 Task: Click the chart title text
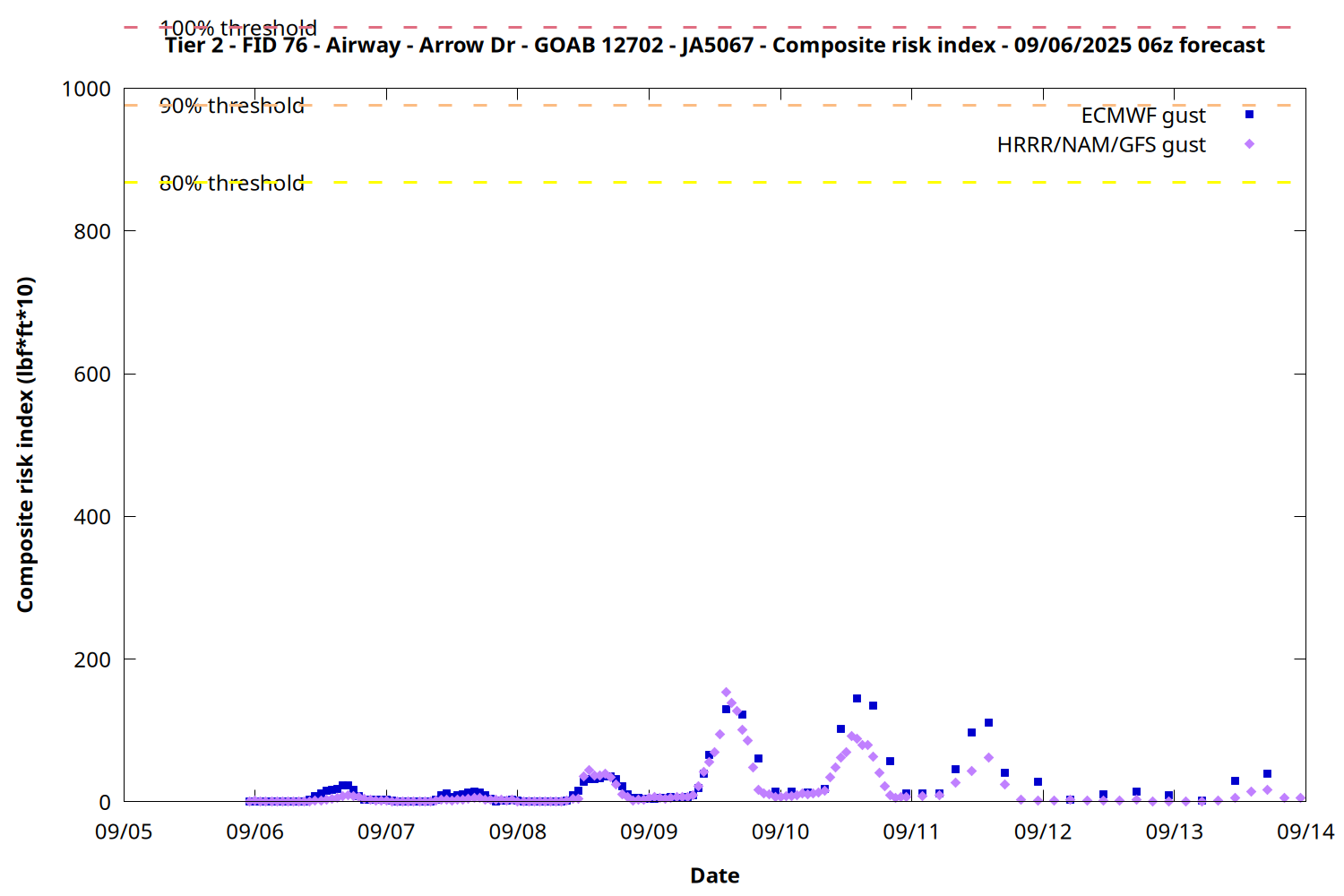click(x=715, y=45)
